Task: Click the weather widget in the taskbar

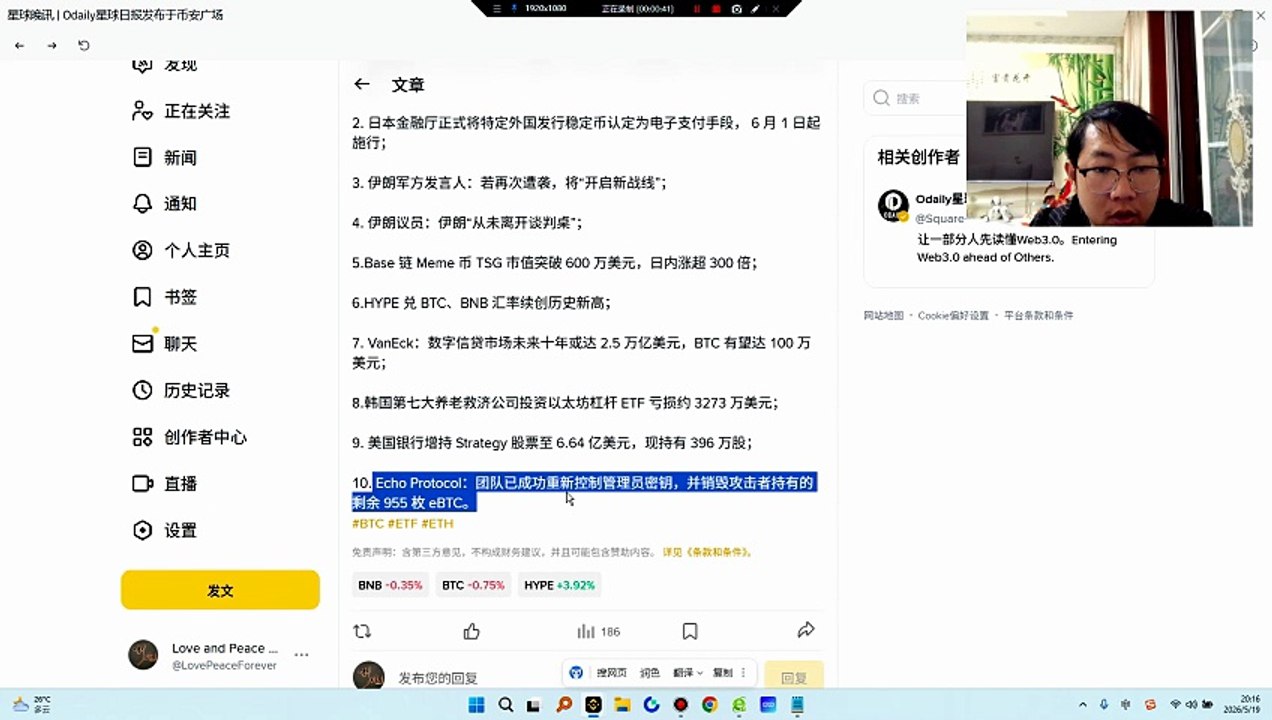Action: [30, 704]
